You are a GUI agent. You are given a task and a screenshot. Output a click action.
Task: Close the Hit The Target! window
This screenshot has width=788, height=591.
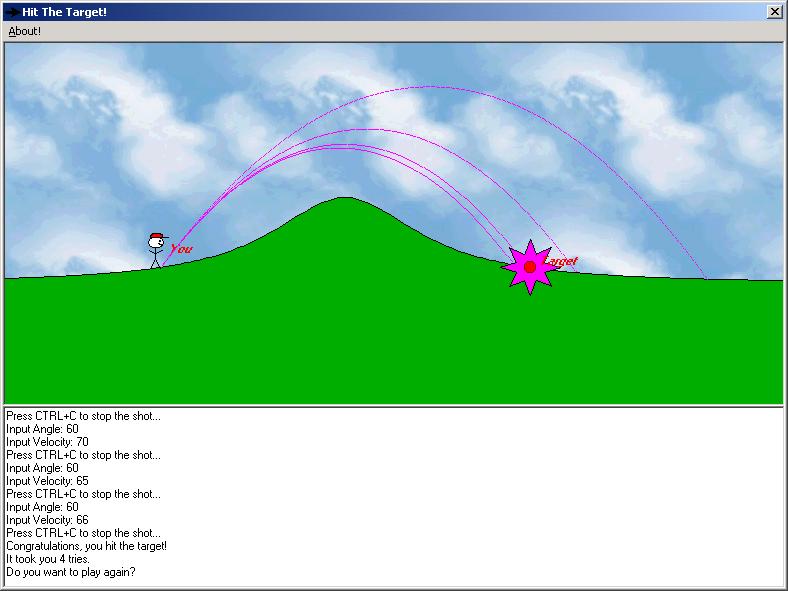774,12
